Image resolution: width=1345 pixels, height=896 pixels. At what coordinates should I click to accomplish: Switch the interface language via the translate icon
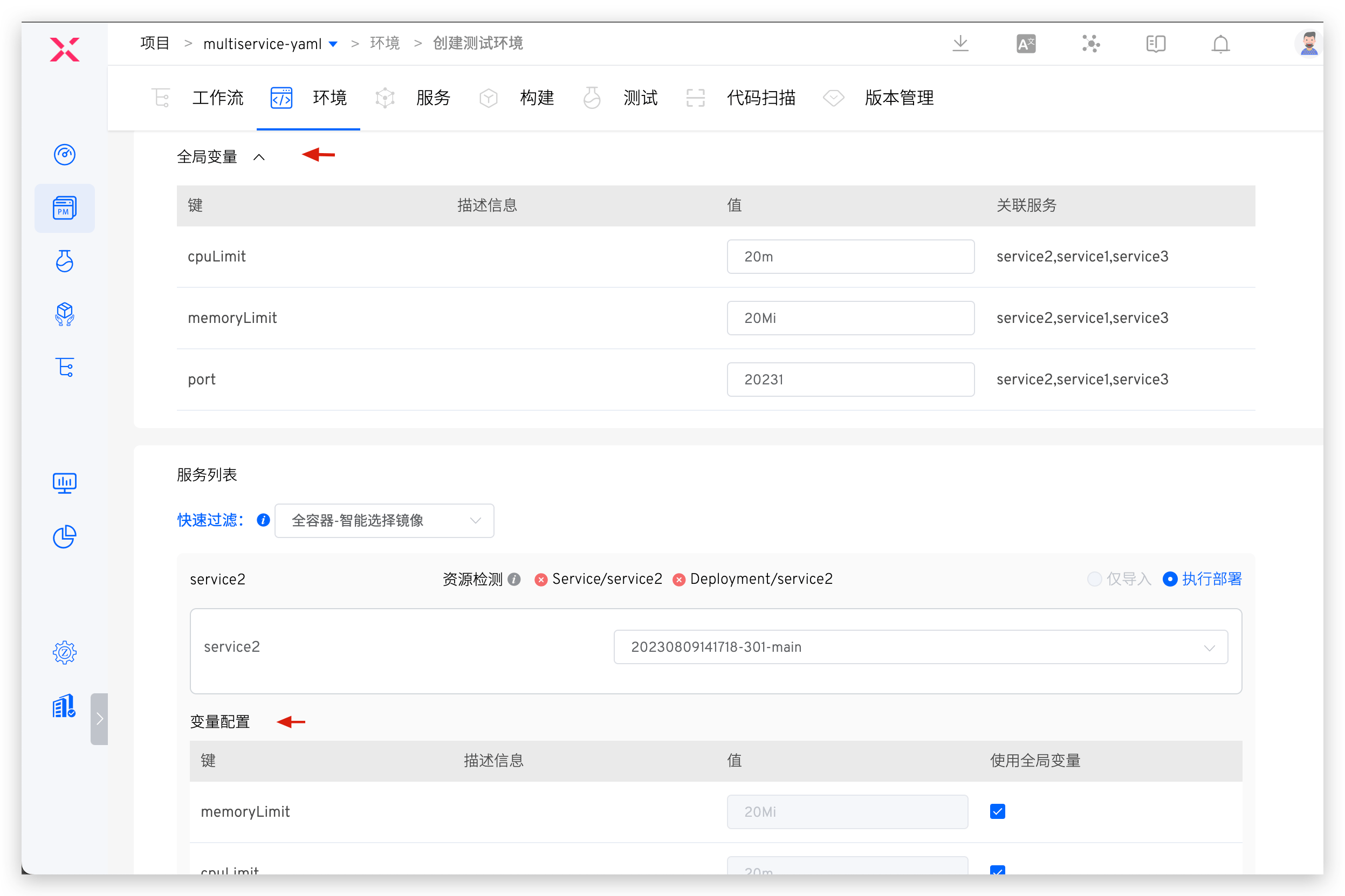click(x=1025, y=44)
